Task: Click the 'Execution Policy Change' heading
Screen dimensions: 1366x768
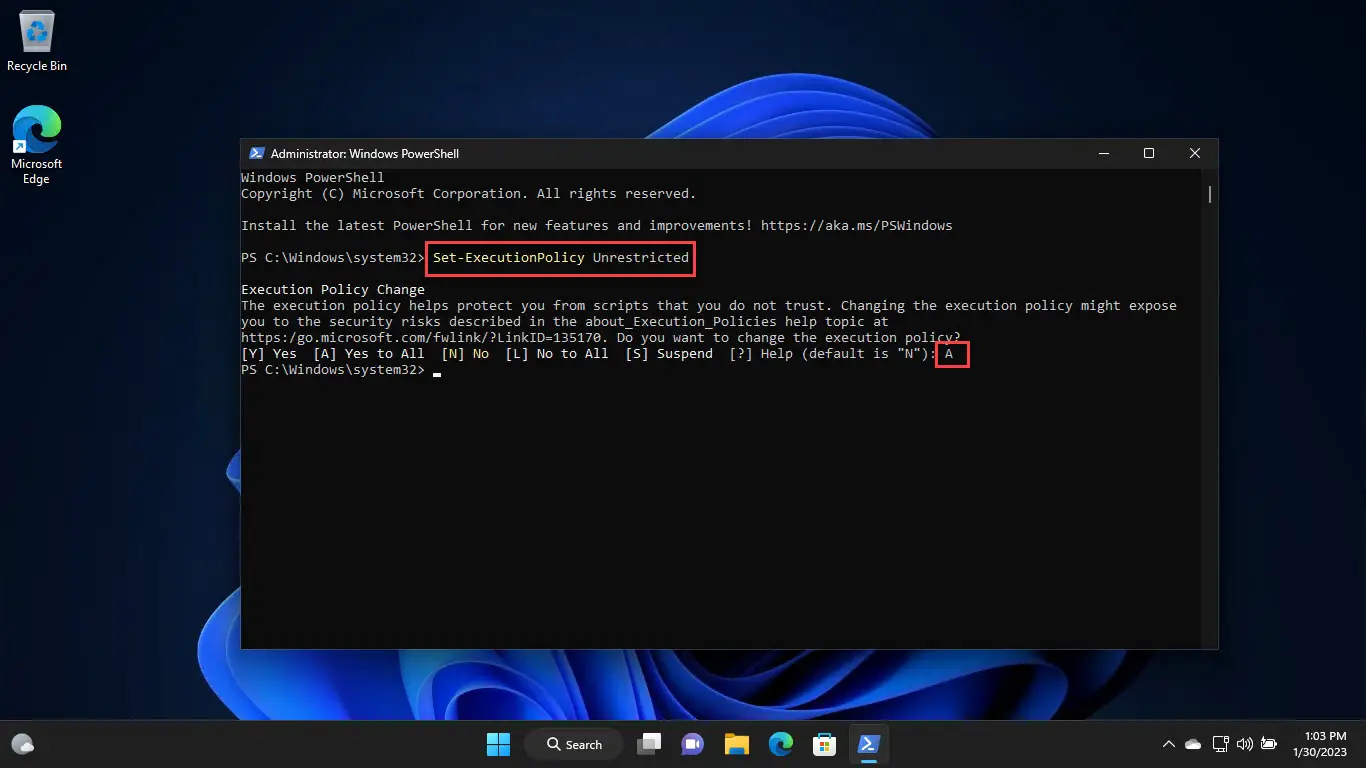Action: (x=333, y=290)
